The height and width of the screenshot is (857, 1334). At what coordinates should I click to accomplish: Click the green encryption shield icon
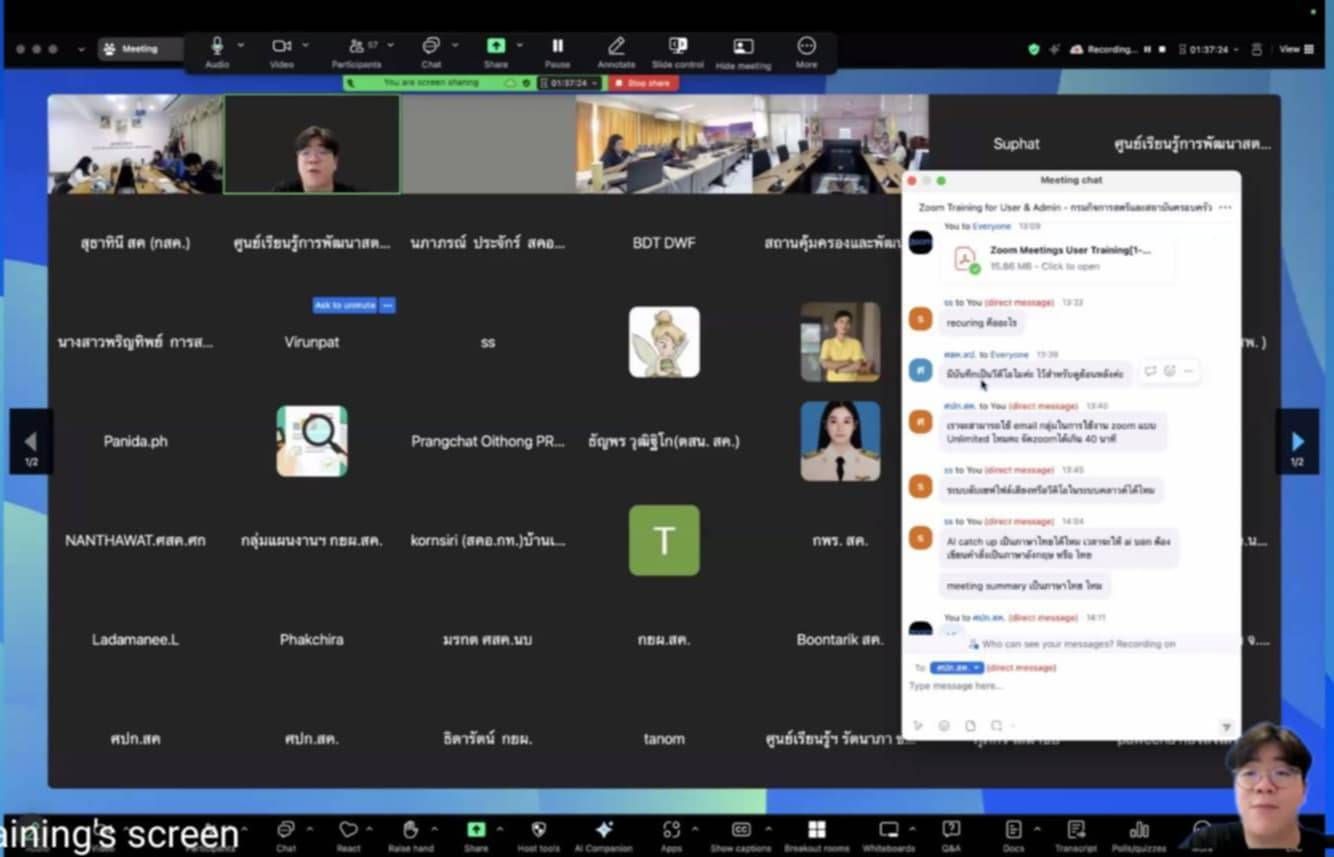[1034, 49]
